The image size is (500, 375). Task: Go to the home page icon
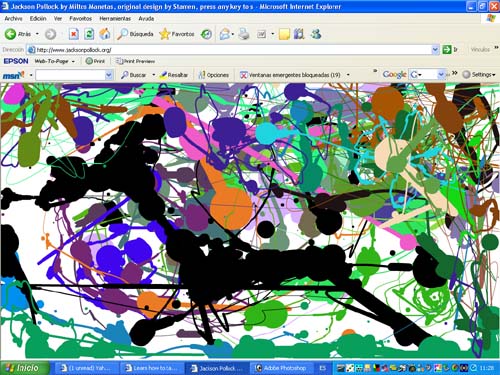105,34
